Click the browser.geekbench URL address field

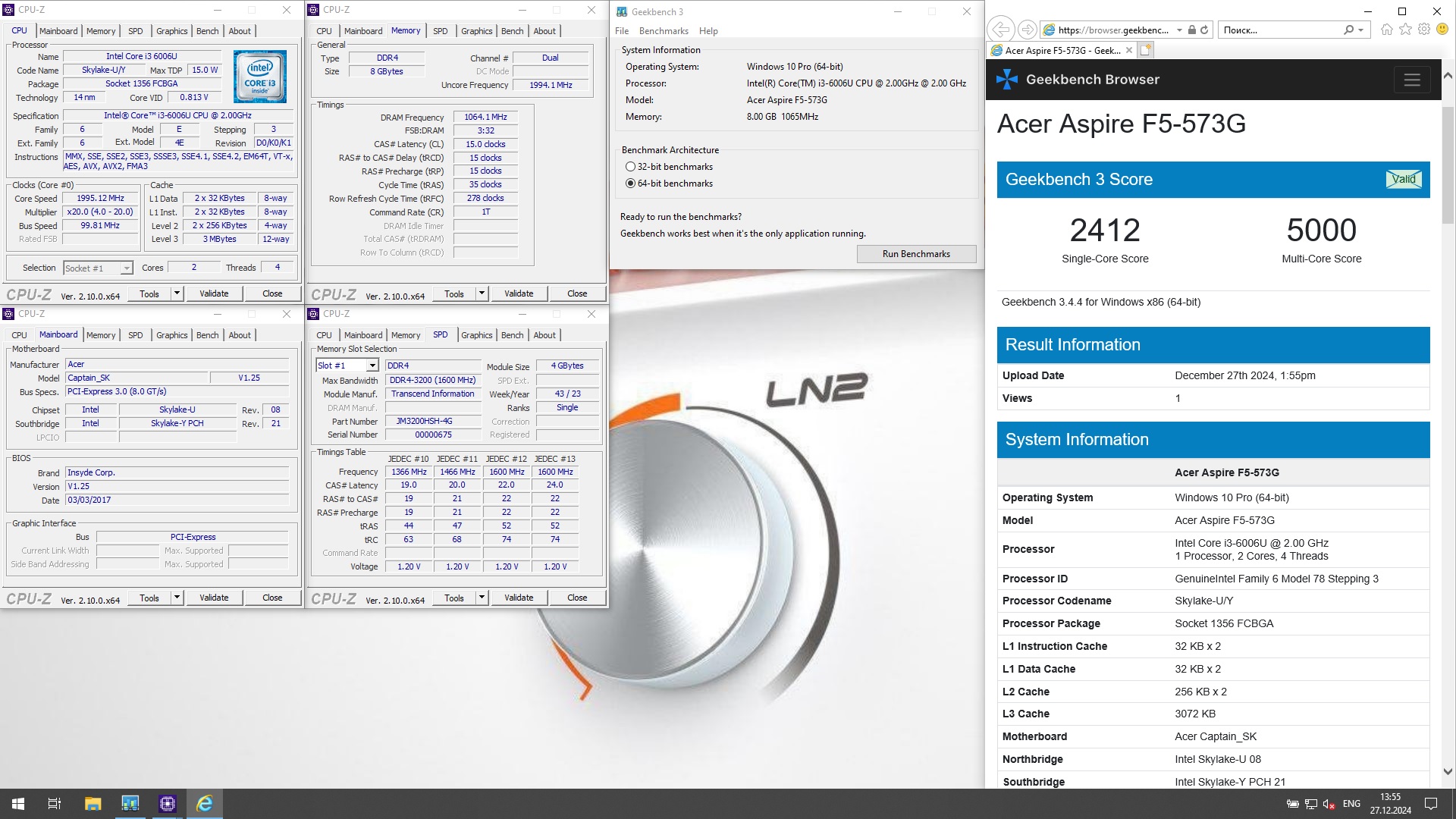tap(1114, 30)
